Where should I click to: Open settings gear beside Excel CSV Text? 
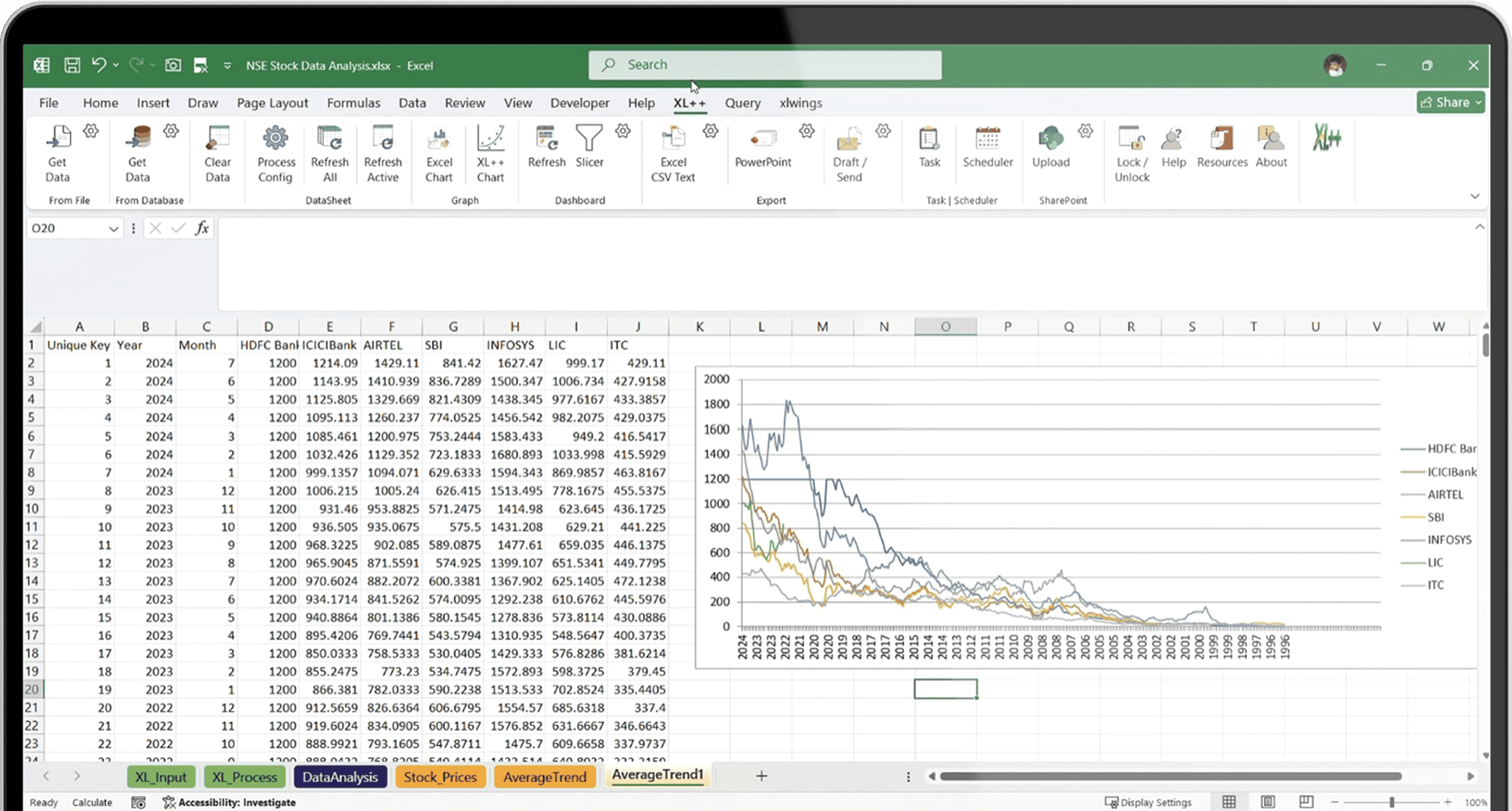711,131
